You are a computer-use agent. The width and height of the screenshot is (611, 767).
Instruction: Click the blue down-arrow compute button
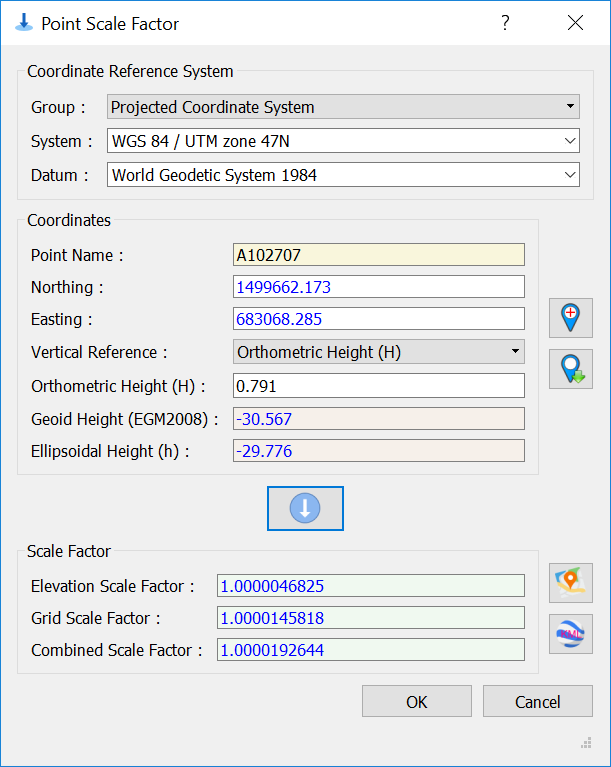coord(305,508)
